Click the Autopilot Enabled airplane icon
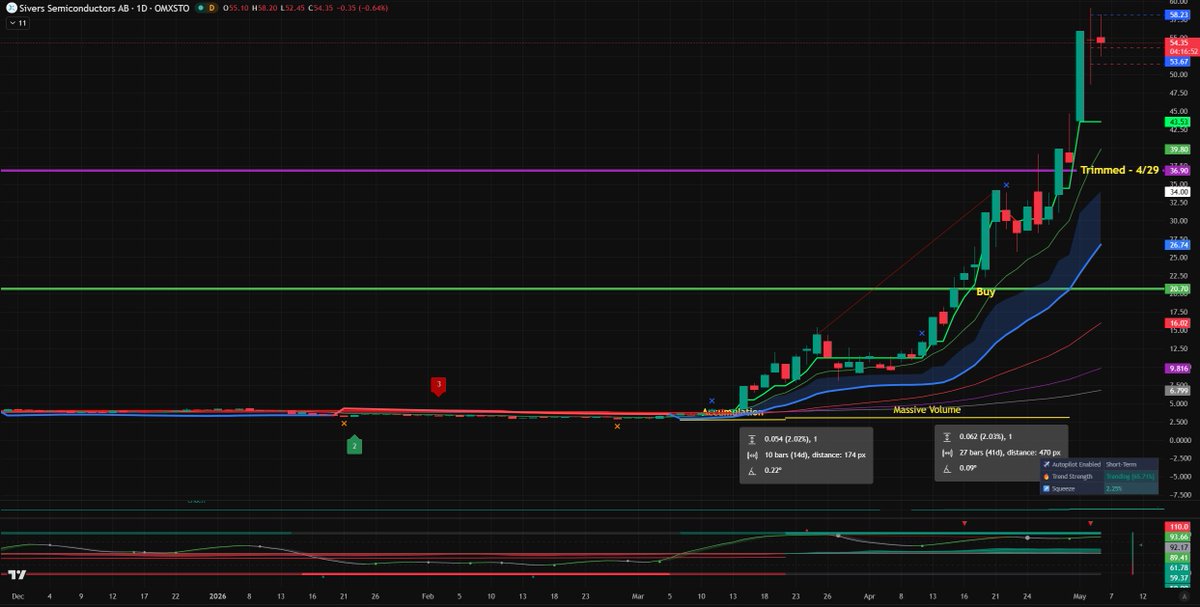1200x607 pixels. (x=1046, y=465)
